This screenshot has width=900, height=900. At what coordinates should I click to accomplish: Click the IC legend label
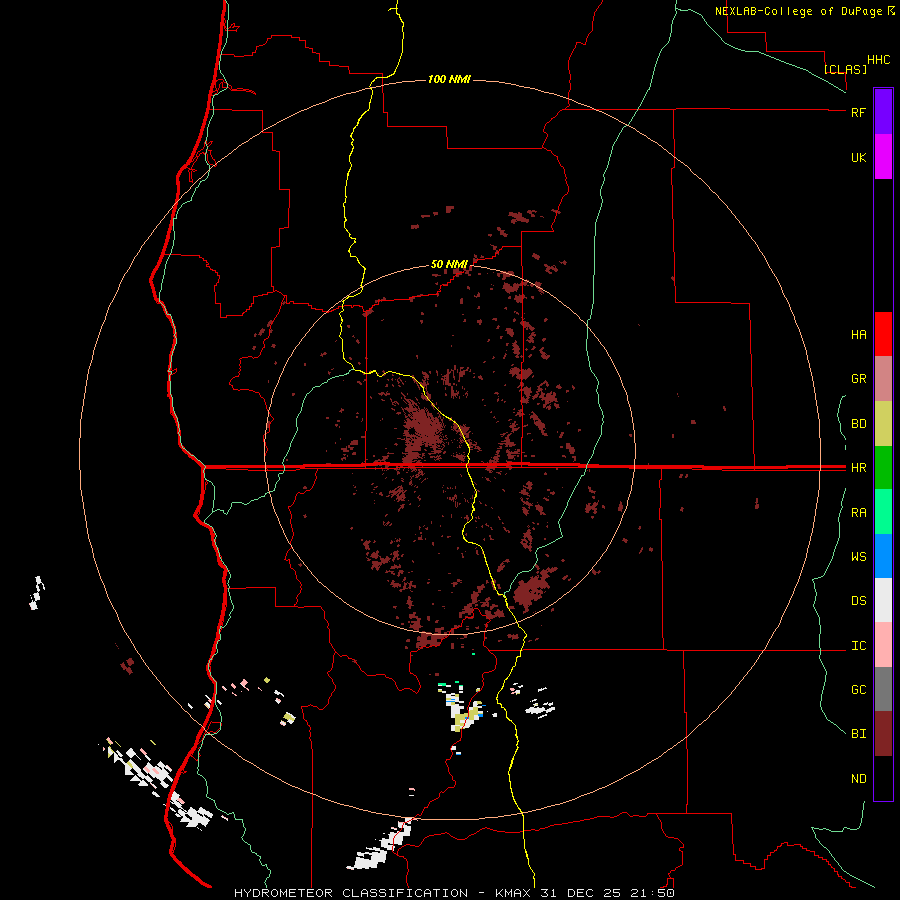pyautogui.click(x=858, y=646)
